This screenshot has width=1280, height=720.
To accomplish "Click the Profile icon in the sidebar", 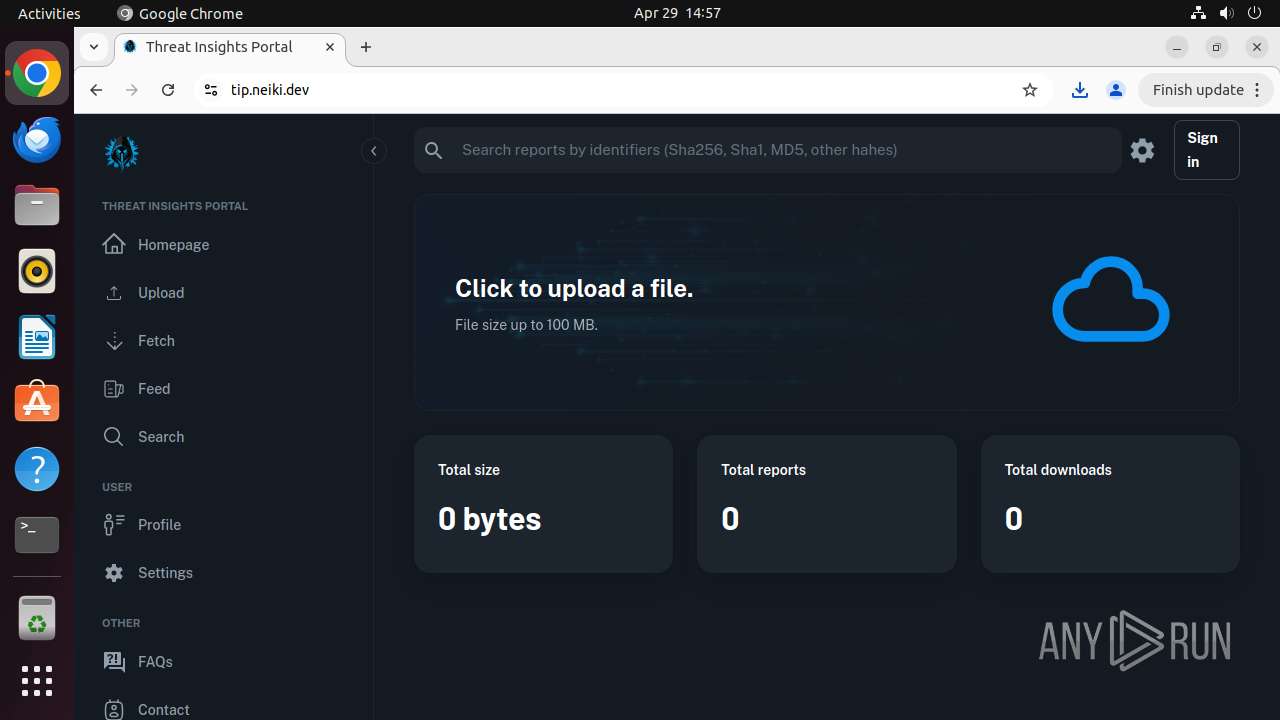I will pyautogui.click(x=114, y=524).
